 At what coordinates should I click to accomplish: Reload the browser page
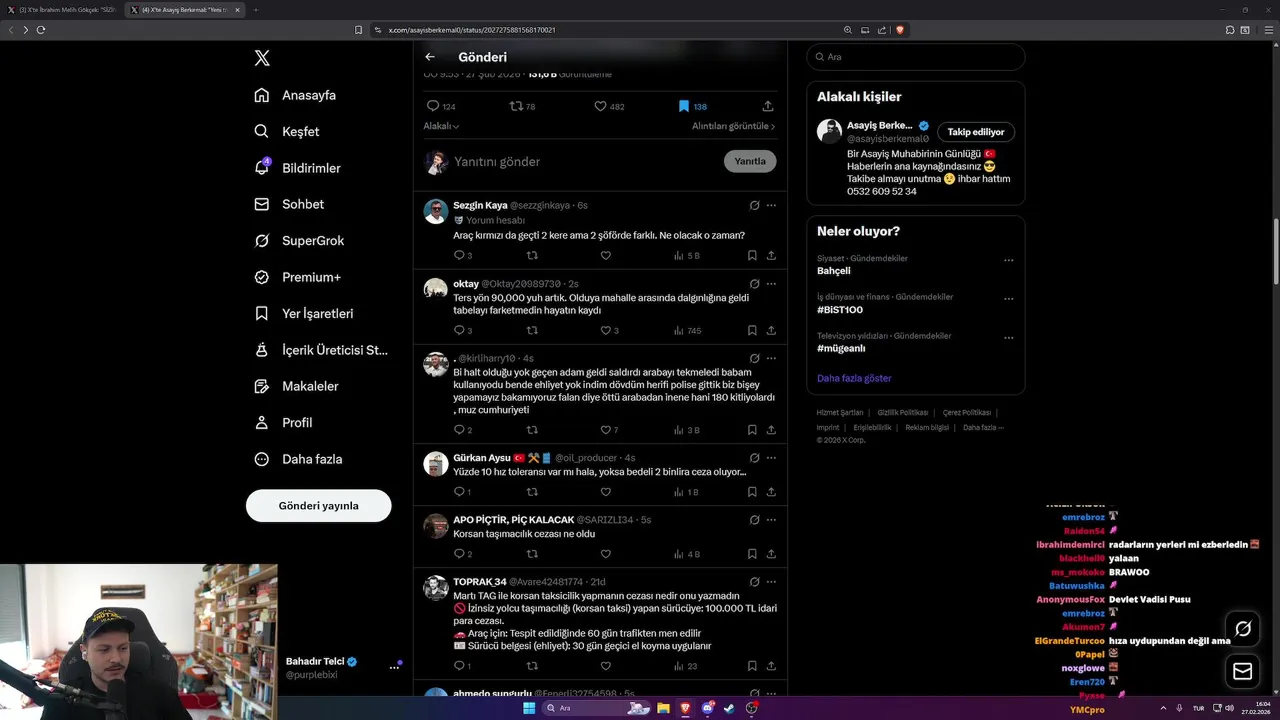pyautogui.click(x=41, y=30)
